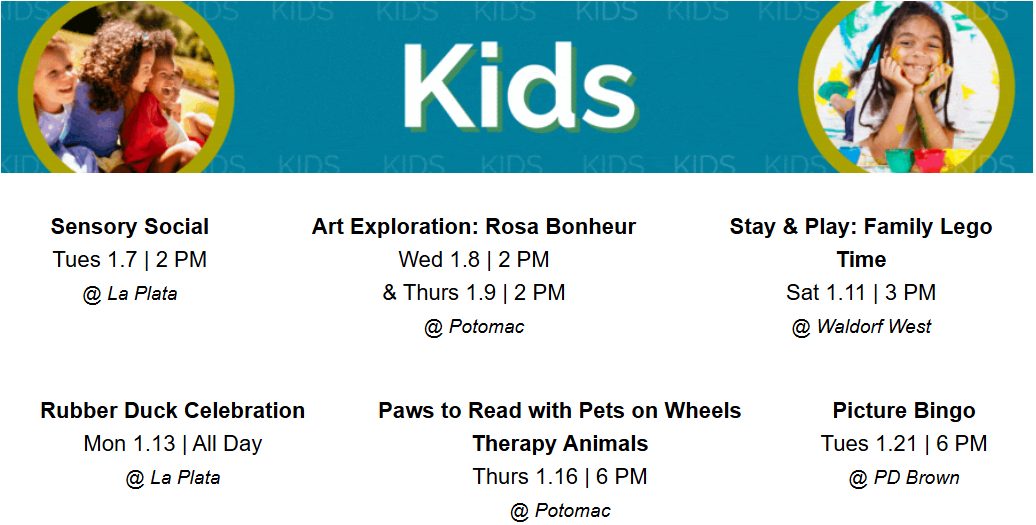This screenshot has width=1036, height=525.
Task: Select the Thurs 1.9 | 2 PM date
Action: (x=474, y=293)
